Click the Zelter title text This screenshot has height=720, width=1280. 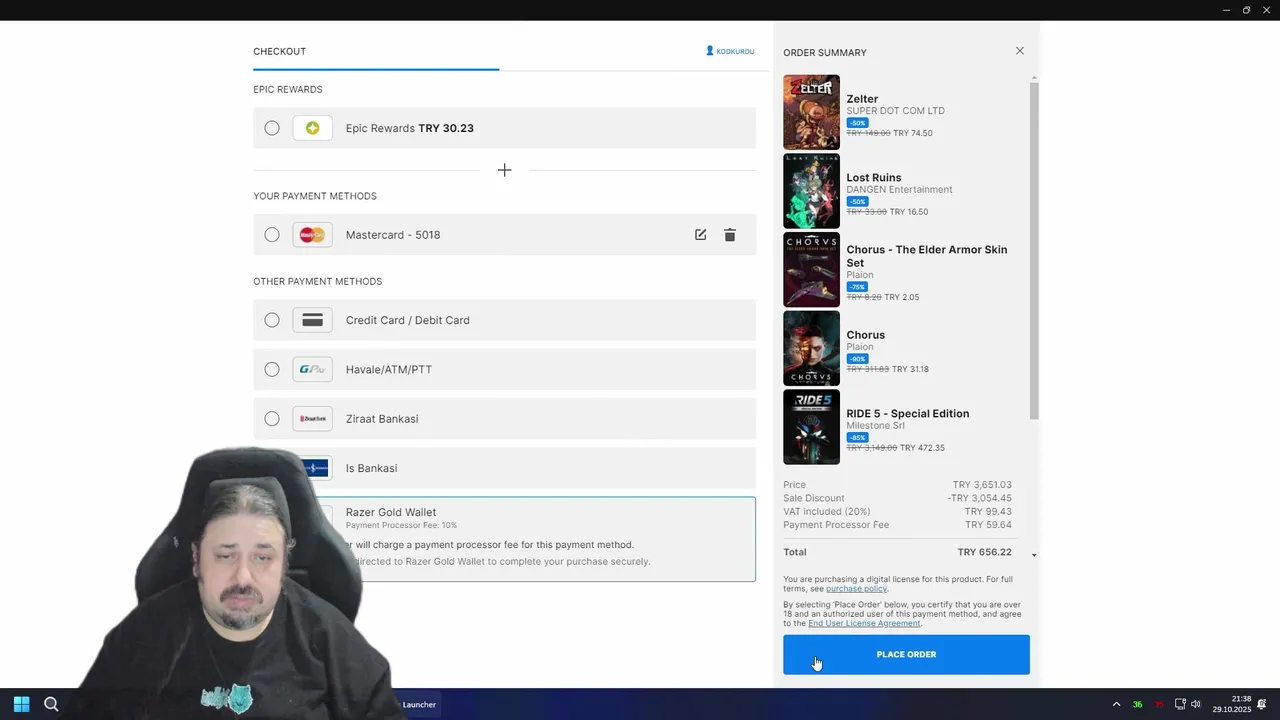(862, 99)
